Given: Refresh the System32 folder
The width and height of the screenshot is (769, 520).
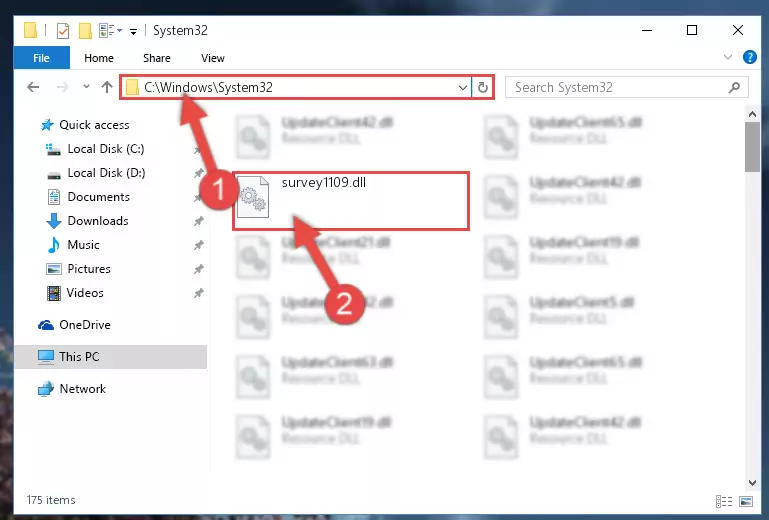Looking at the screenshot, I should pyautogui.click(x=483, y=88).
